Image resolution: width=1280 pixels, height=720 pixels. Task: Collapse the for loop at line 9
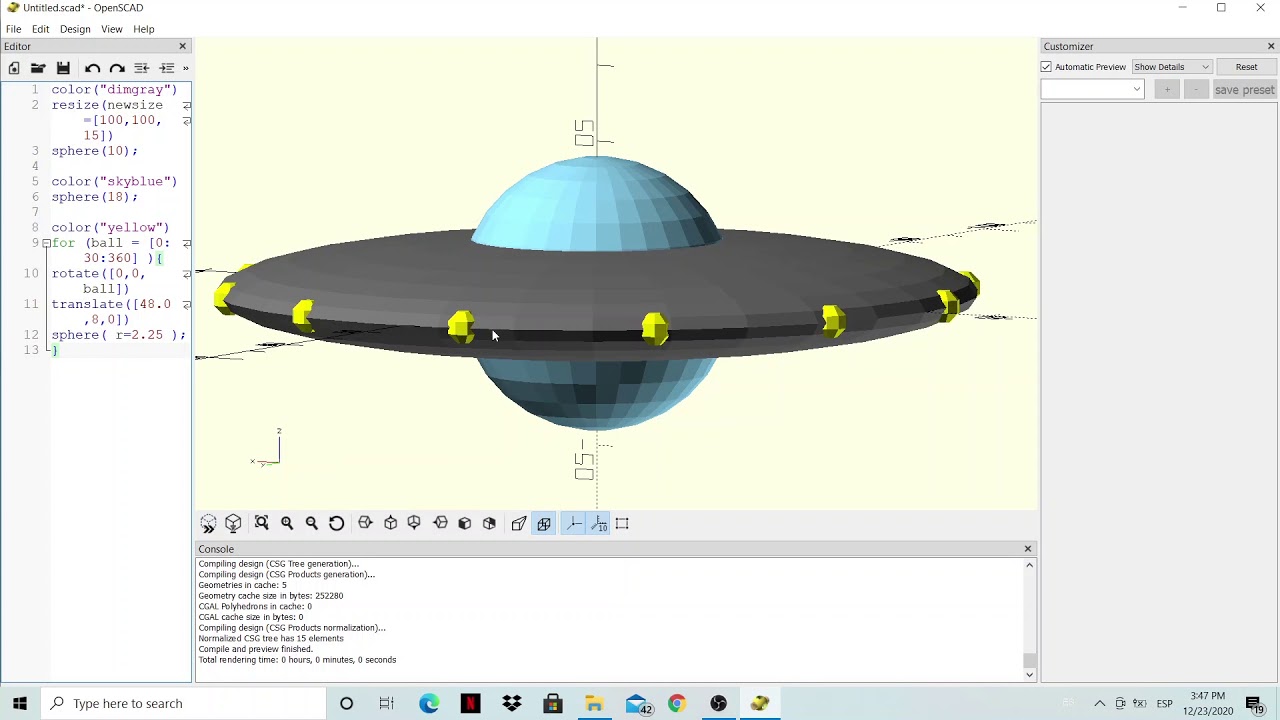coord(45,243)
